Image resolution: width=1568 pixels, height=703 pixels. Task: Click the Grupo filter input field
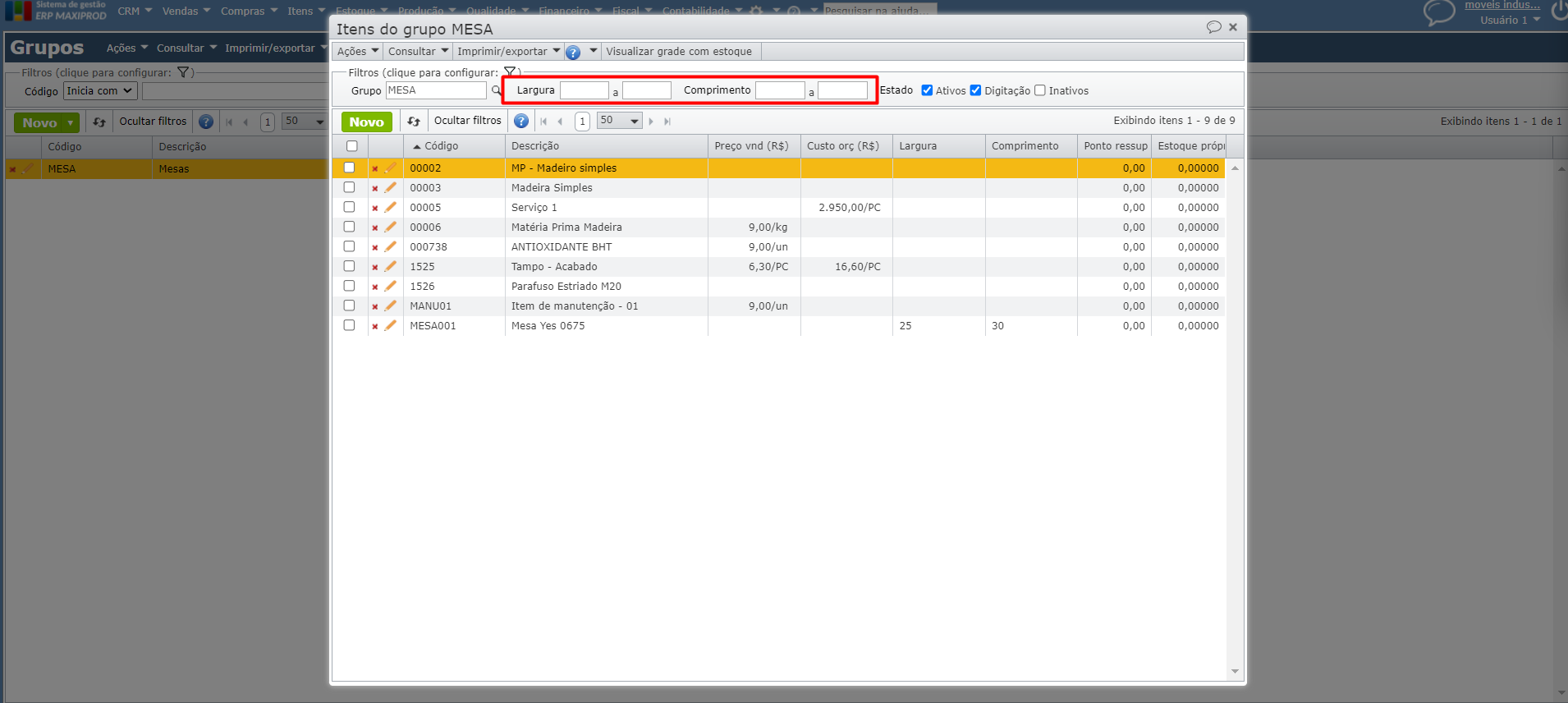[x=436, y=90]
